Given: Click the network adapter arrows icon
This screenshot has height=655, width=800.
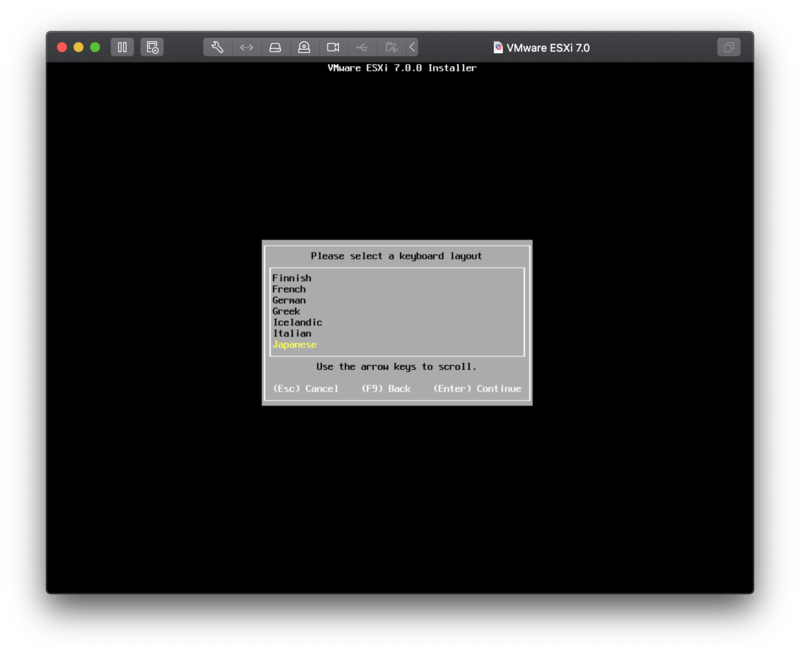Looking at the screenshot, I should point(246,47).
